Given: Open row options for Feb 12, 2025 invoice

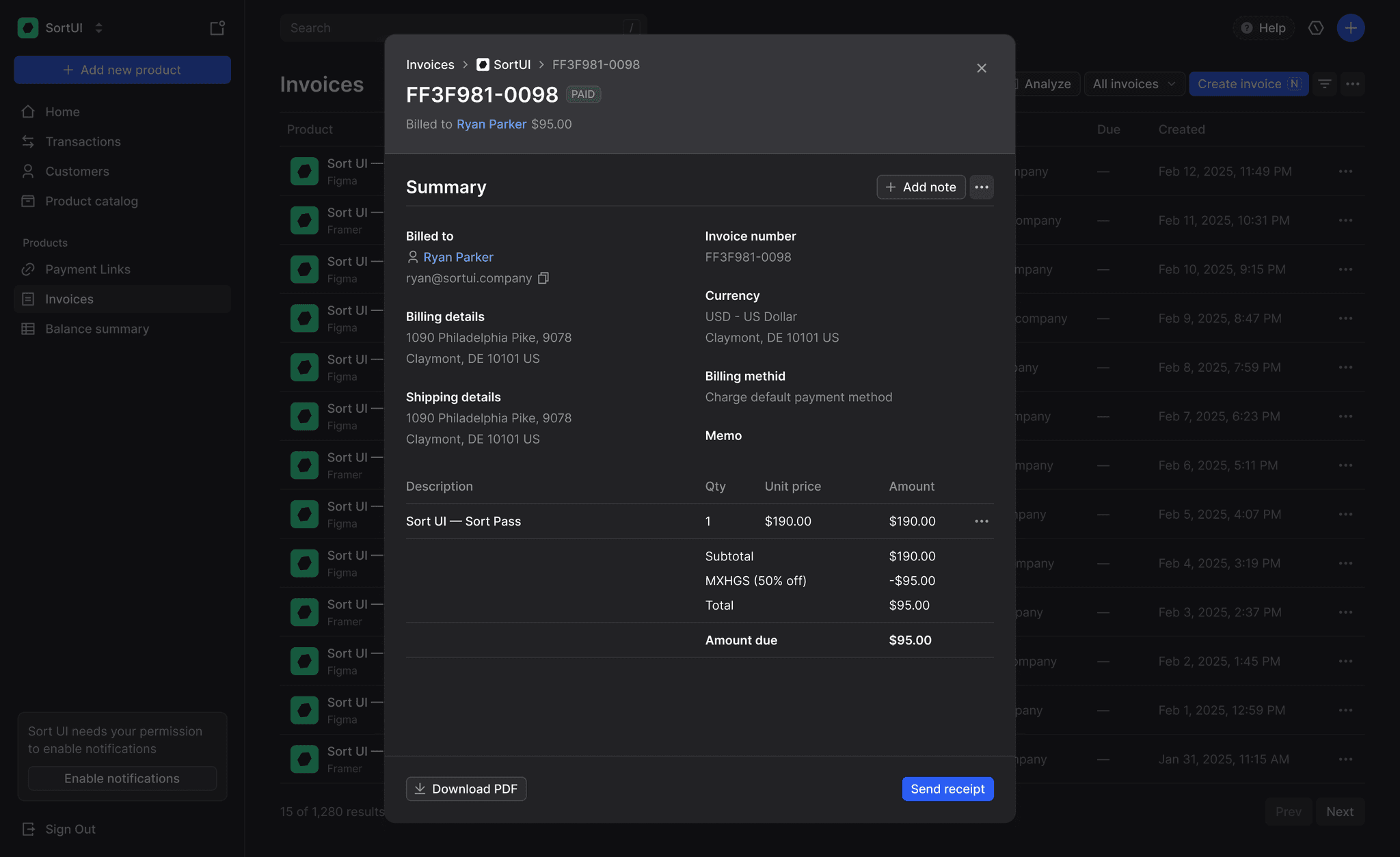Looking at the screenshot, I should pos(1346,172).
